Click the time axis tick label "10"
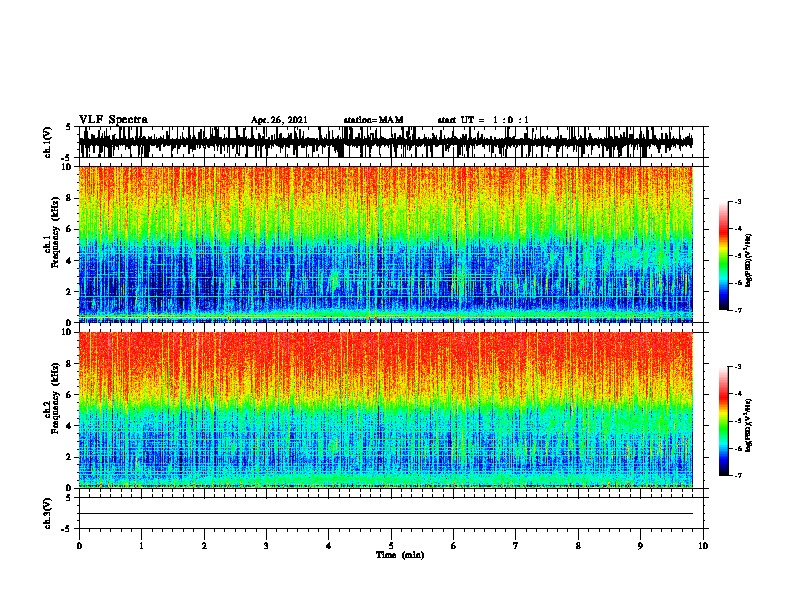The width and height of the screenshot is (792, 612). click(x=703, y=546)
